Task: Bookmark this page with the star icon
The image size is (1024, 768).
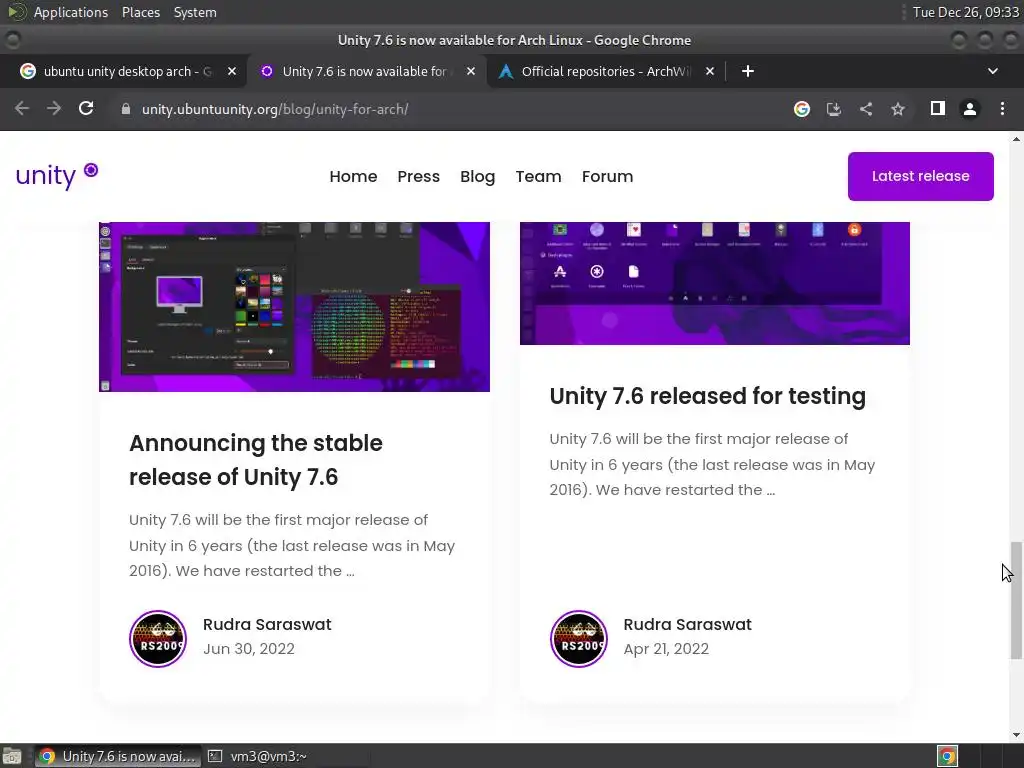Action: pyautogui.click(x=898, y=109)
